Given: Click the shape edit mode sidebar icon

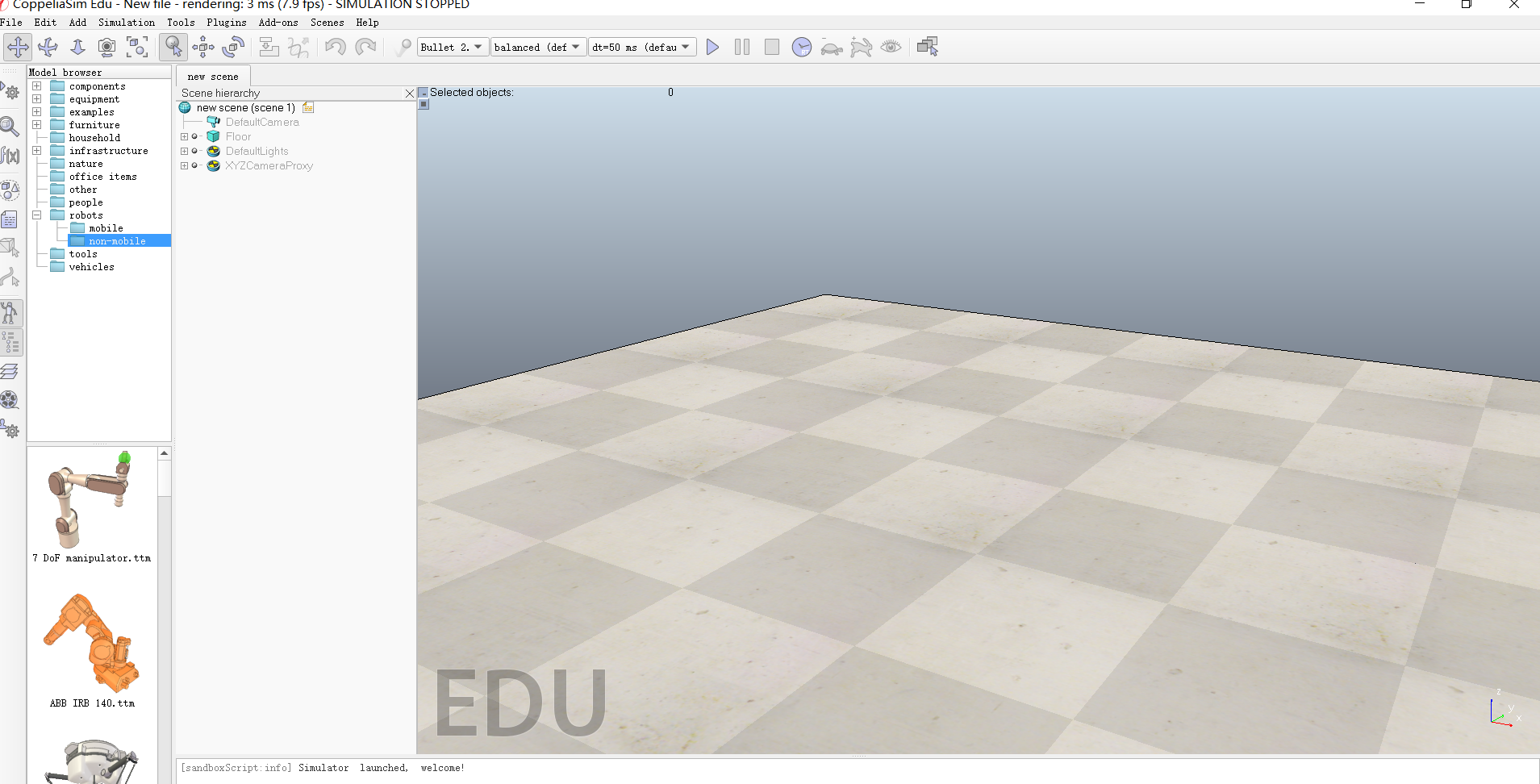Looking at the screenshot, I should coord(10,248).
